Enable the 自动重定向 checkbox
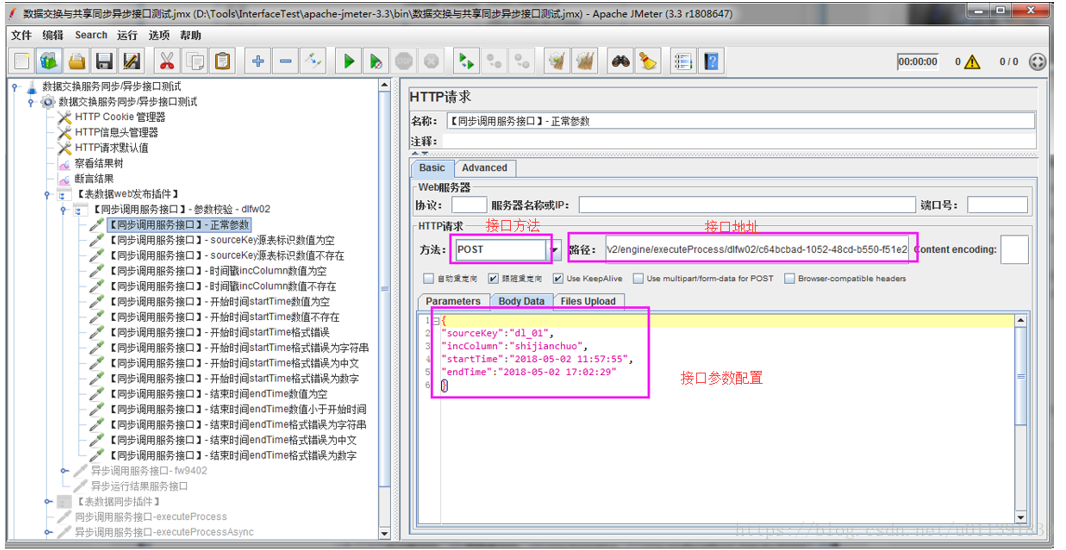 (x=428, y=278)
